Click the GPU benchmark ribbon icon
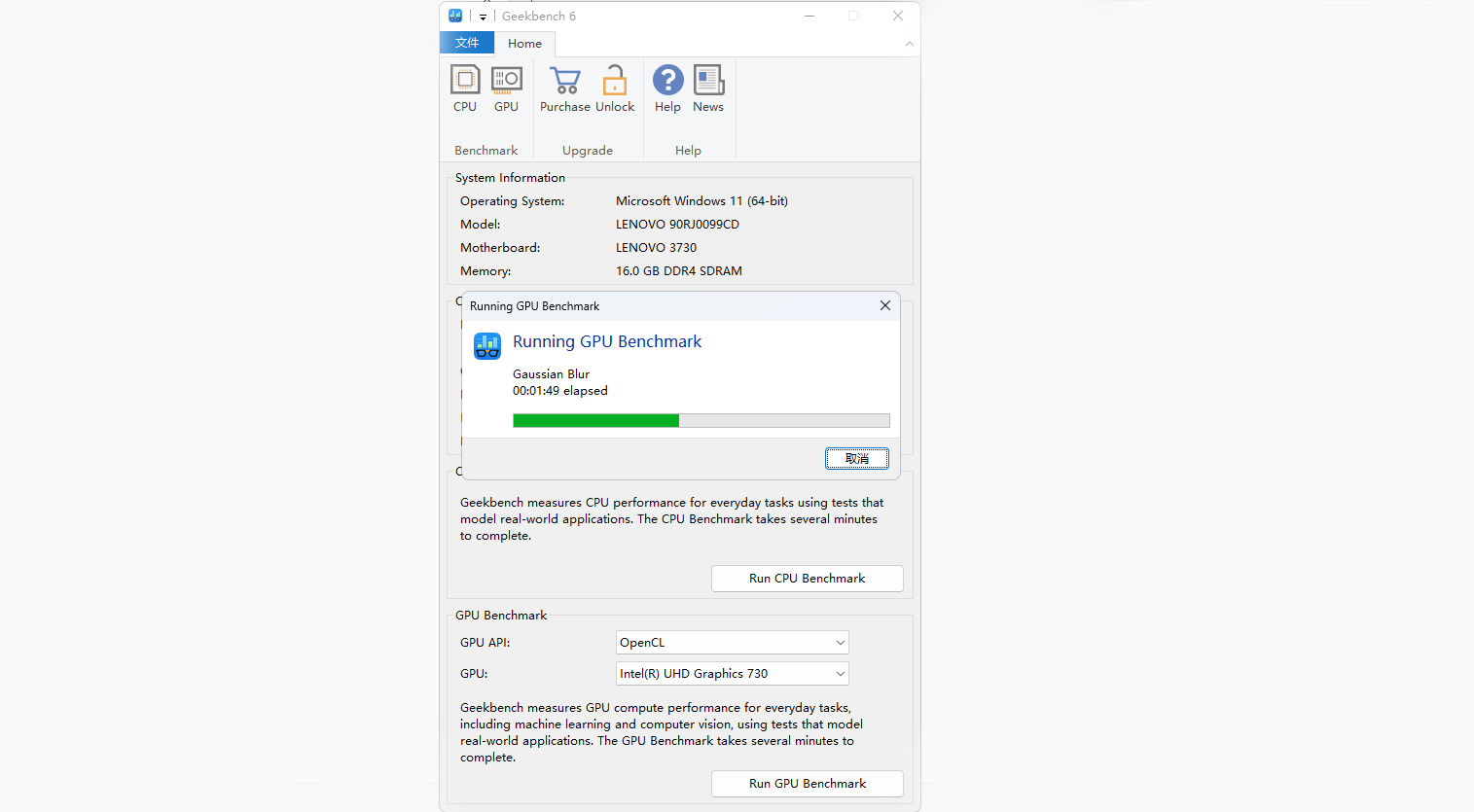1474x812 pixels. (x=506, y=88)
